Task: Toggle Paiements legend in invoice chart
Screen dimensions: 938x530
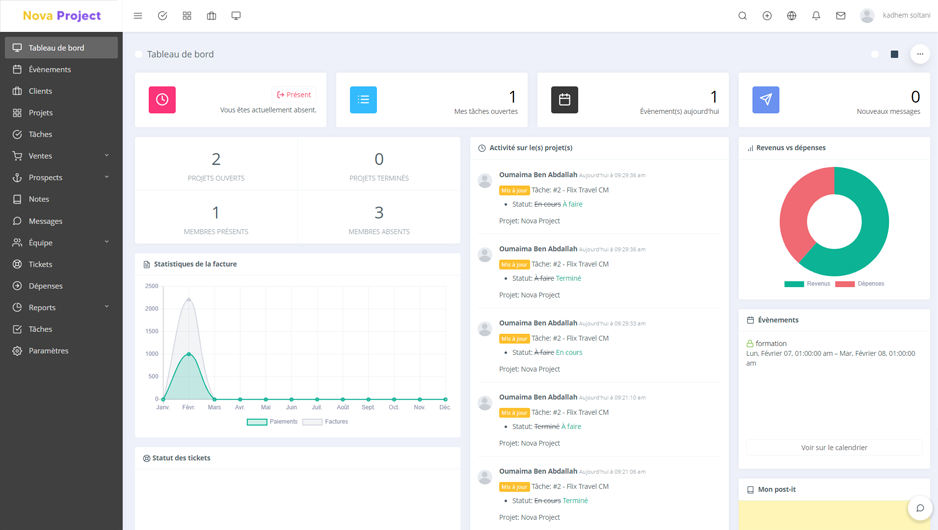Action: 272,422
